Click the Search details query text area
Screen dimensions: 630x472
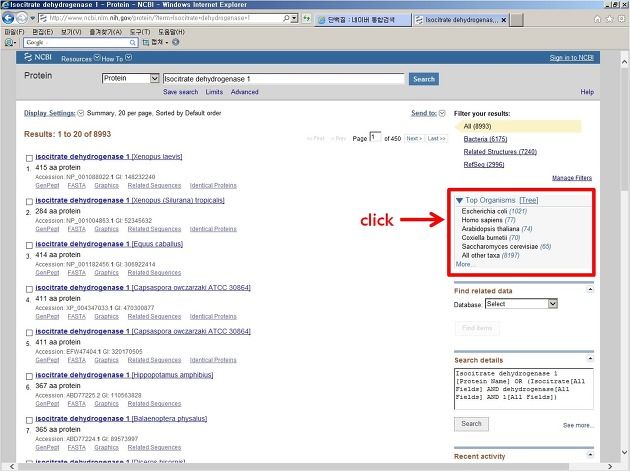pos(524,389)
